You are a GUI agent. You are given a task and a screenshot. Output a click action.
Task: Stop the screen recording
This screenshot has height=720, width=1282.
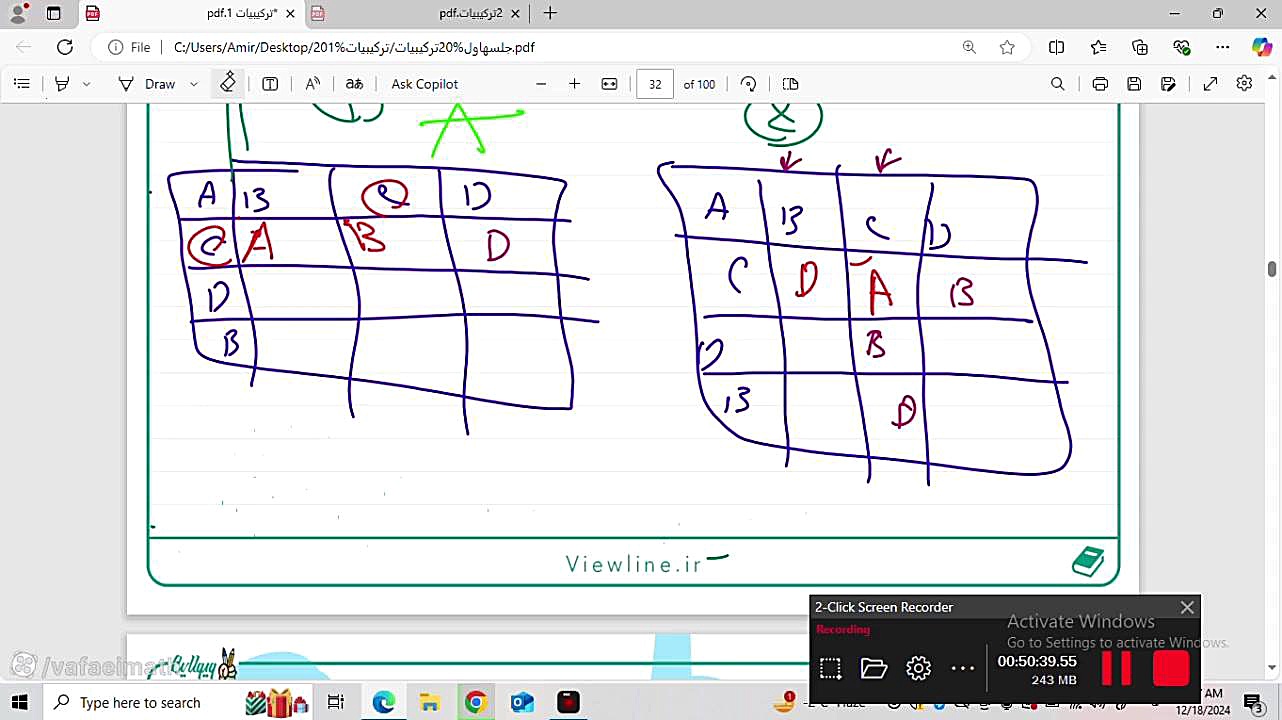[1171, 668]
